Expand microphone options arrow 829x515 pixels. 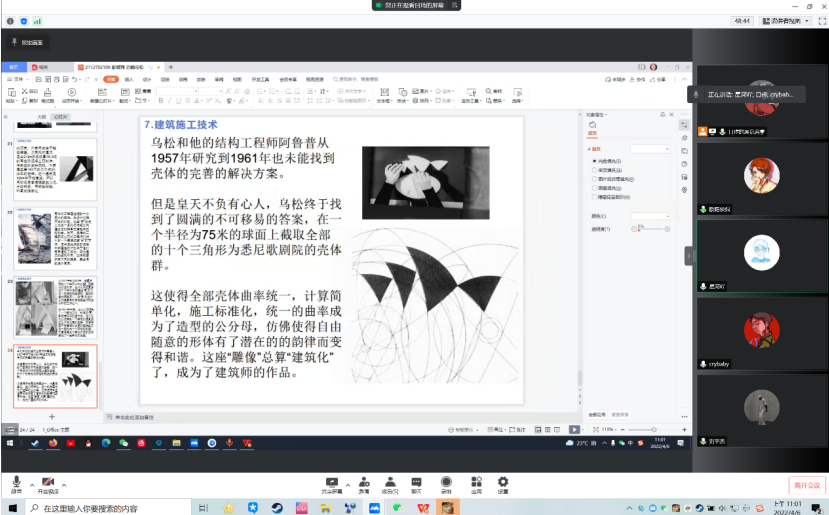pos(32,484)
